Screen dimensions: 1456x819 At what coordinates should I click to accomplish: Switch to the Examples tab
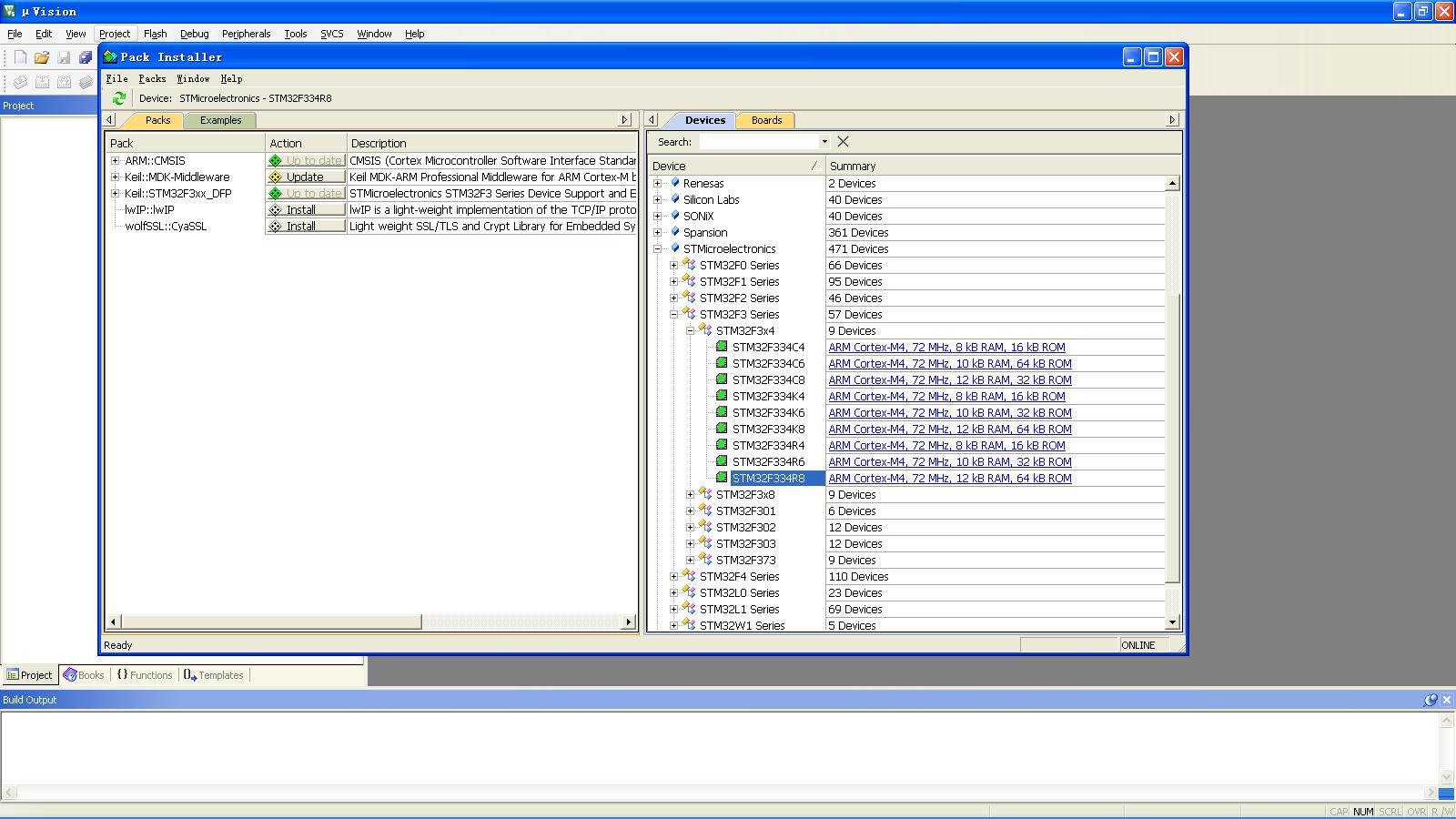click(x=220, y=120)
